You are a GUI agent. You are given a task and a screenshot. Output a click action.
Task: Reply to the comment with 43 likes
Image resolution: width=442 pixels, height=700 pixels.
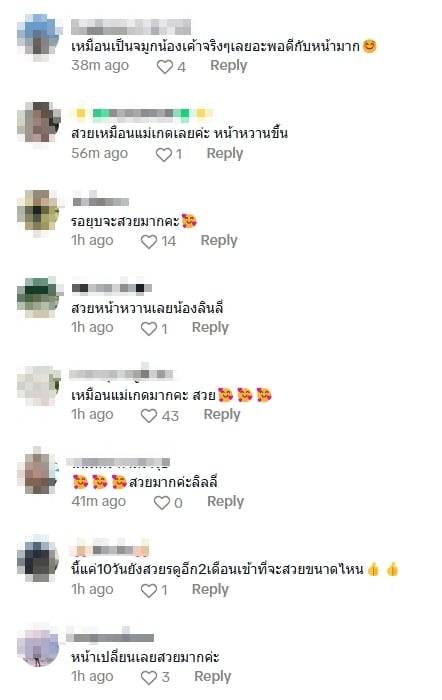222,414
